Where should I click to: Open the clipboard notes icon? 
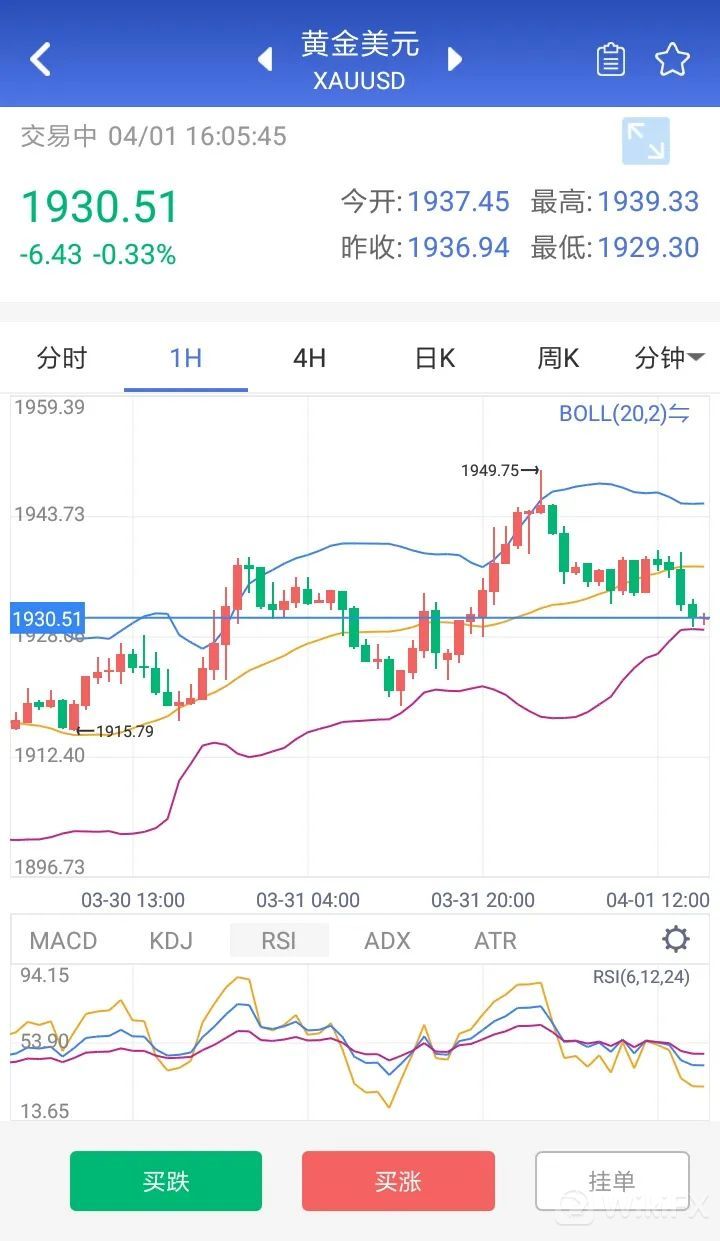610,60
